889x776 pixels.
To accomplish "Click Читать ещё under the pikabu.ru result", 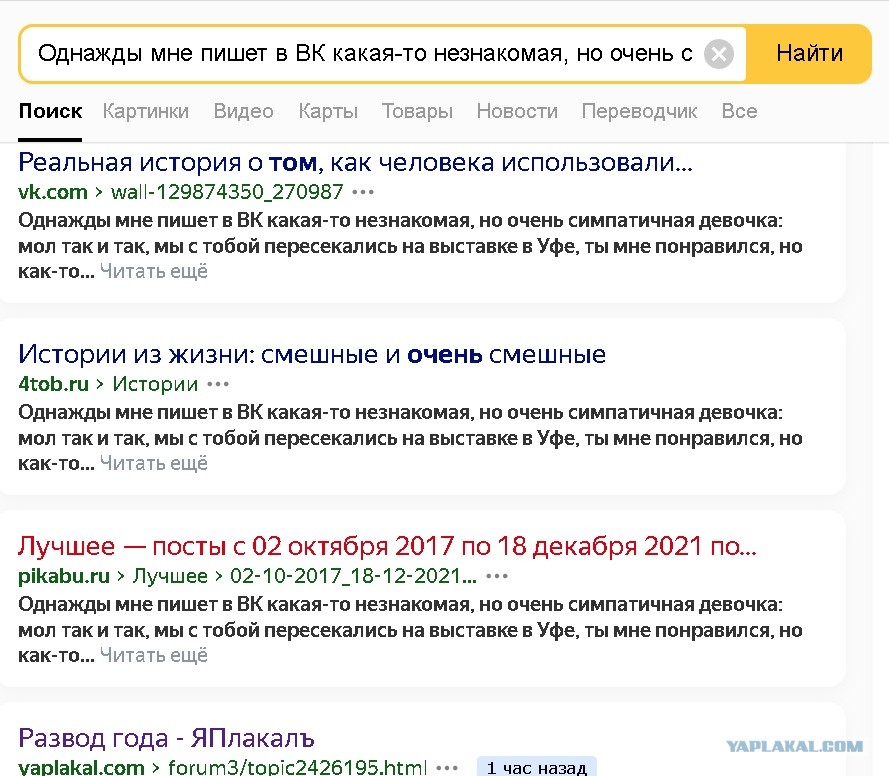I will coord(154,655).
